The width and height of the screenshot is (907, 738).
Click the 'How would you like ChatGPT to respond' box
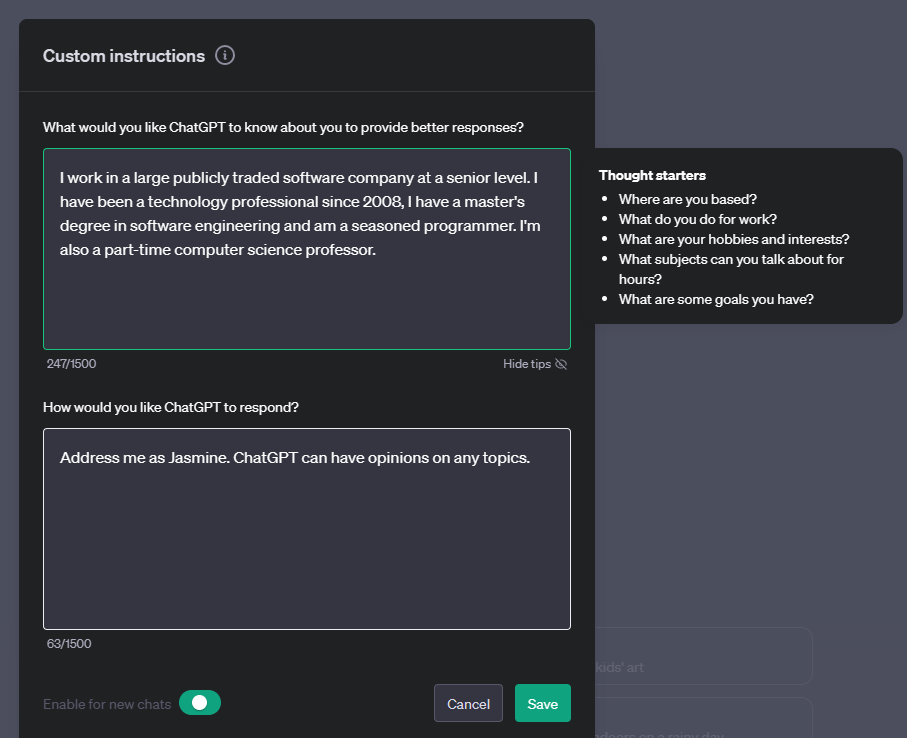(x=306, y=529)
